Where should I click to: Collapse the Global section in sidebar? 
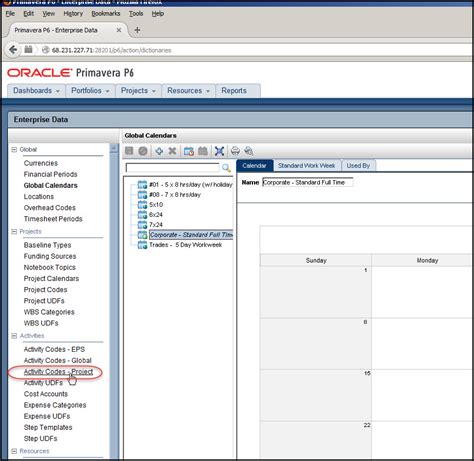14,150
